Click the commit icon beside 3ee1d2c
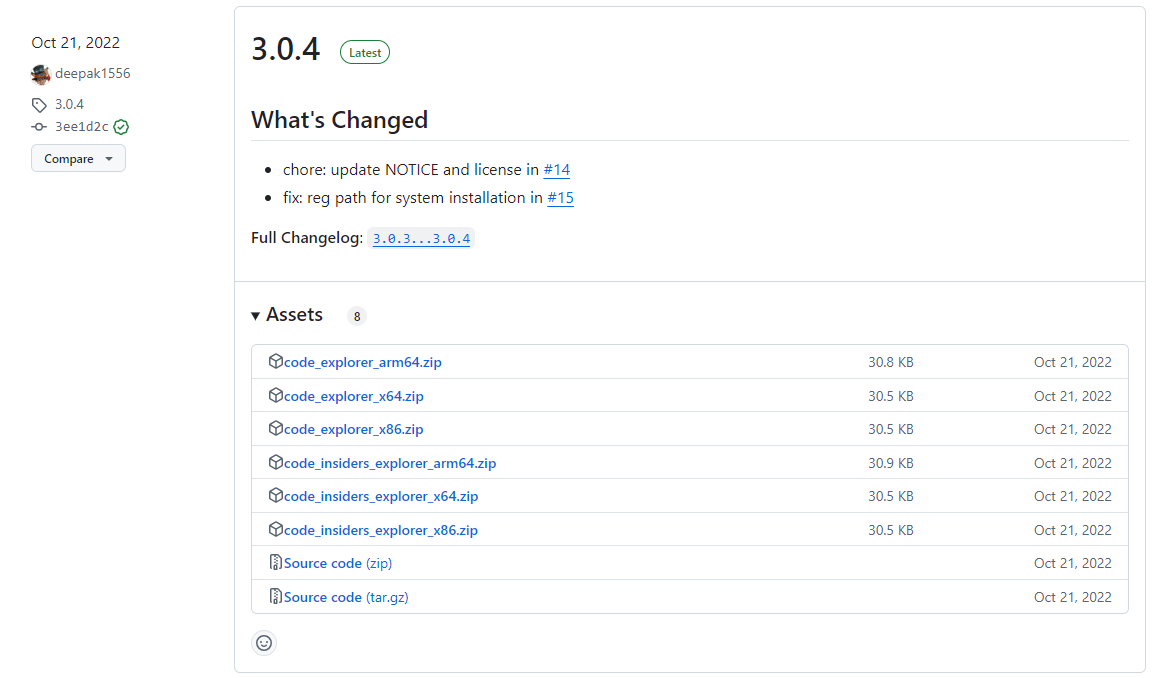The width and height of the screenshot is (1152, 678). coord(40,127)
